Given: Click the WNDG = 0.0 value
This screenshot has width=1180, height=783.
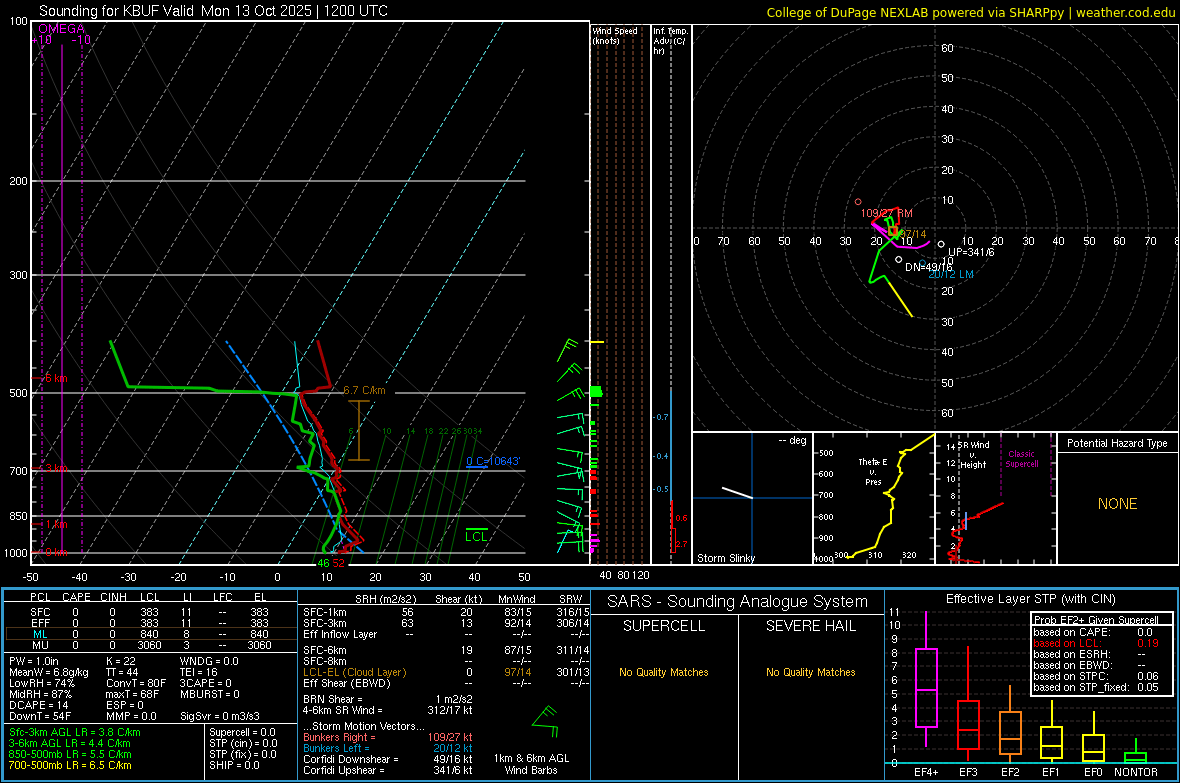Looking at the screenshot, I should click(209, 661).
